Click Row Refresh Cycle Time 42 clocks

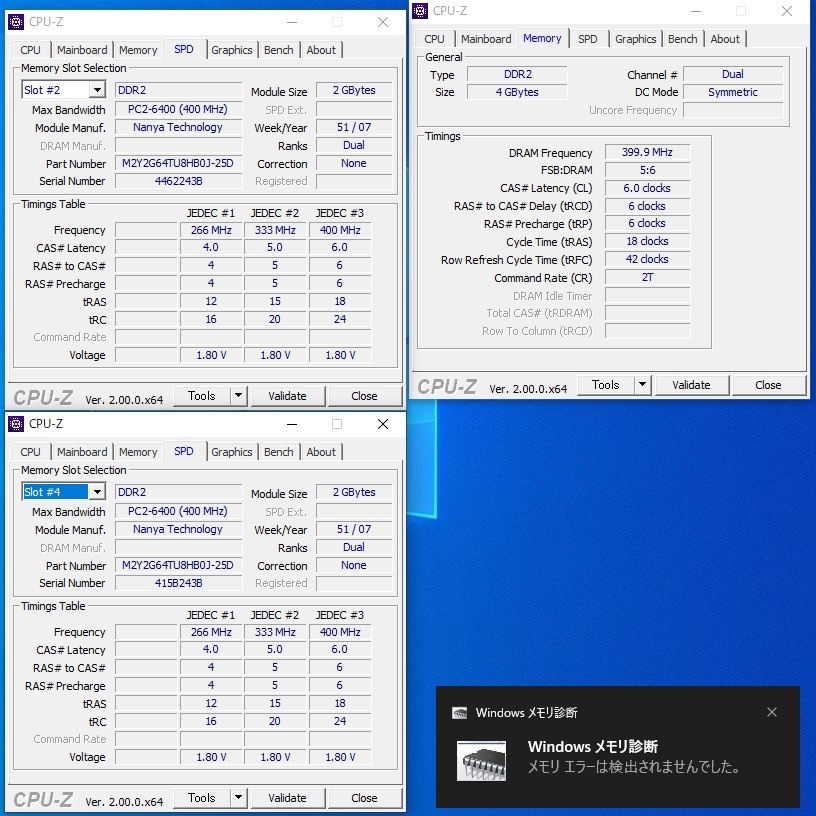pyautogui.click(x=647, y=259)
